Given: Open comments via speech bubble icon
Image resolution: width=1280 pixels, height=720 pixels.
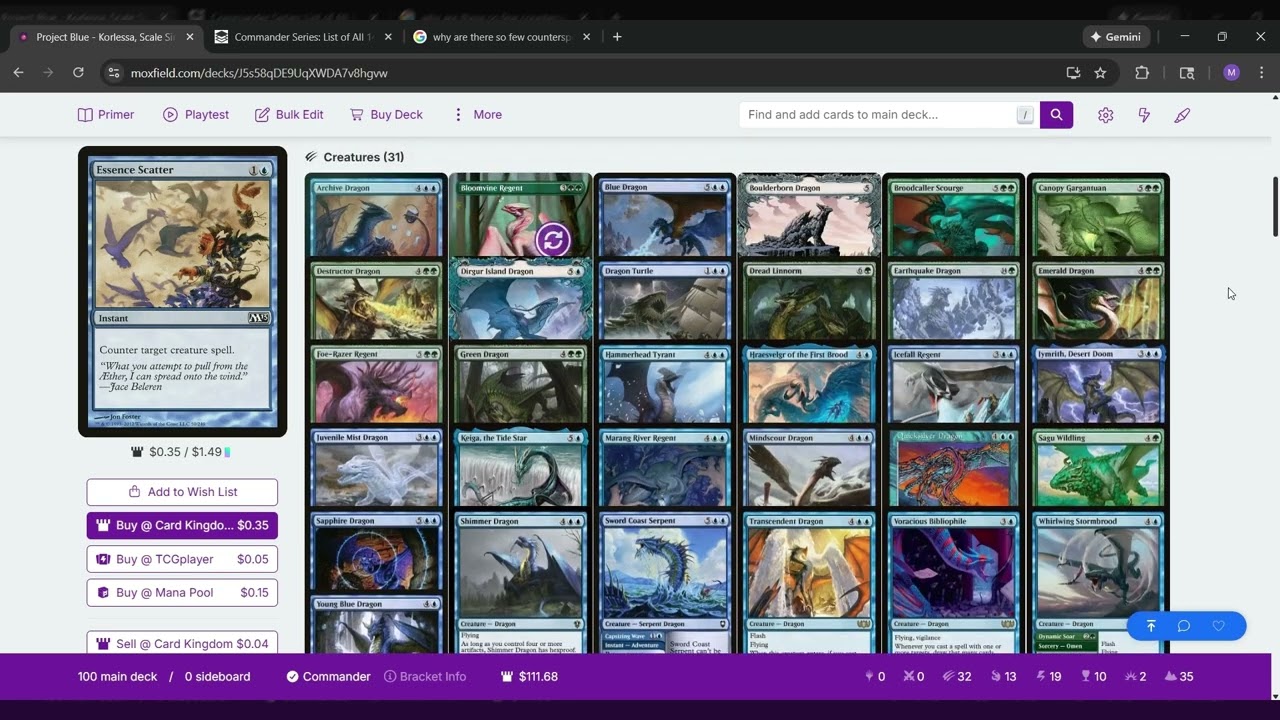Looking at the screenshot, I should 1184,626.
